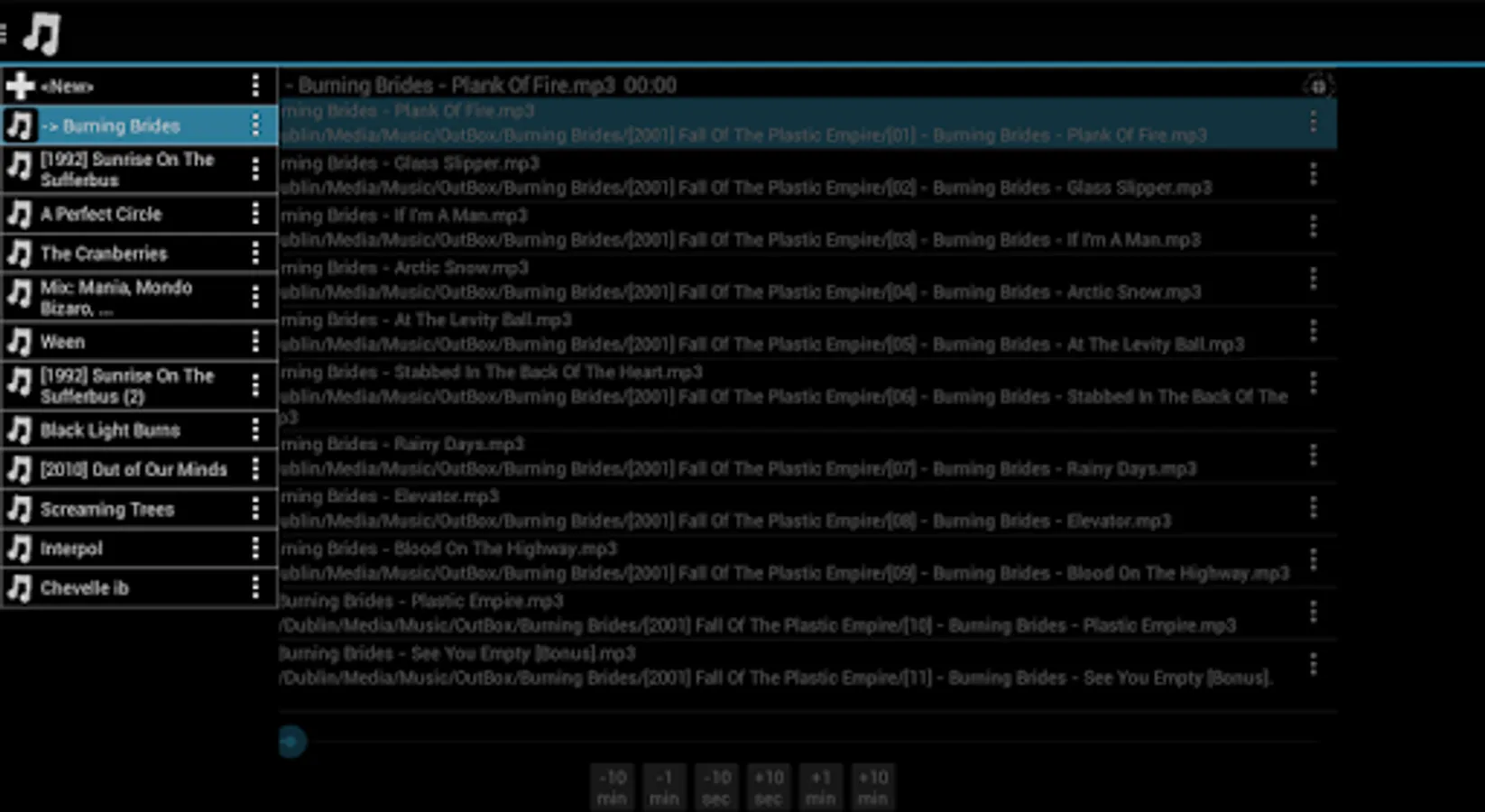Screen dimensions: 1485x812
Task: Click the note icon beside Black Light Burns
Action: 20,430
